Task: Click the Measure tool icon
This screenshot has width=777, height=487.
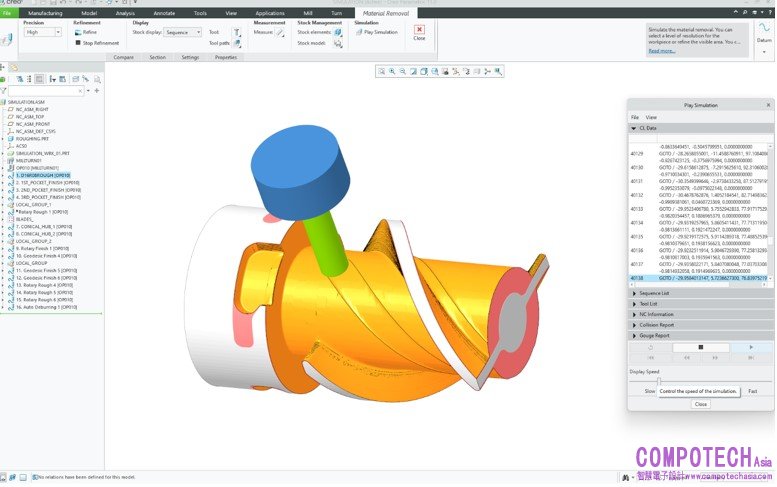Action: [x=280, y=32]
